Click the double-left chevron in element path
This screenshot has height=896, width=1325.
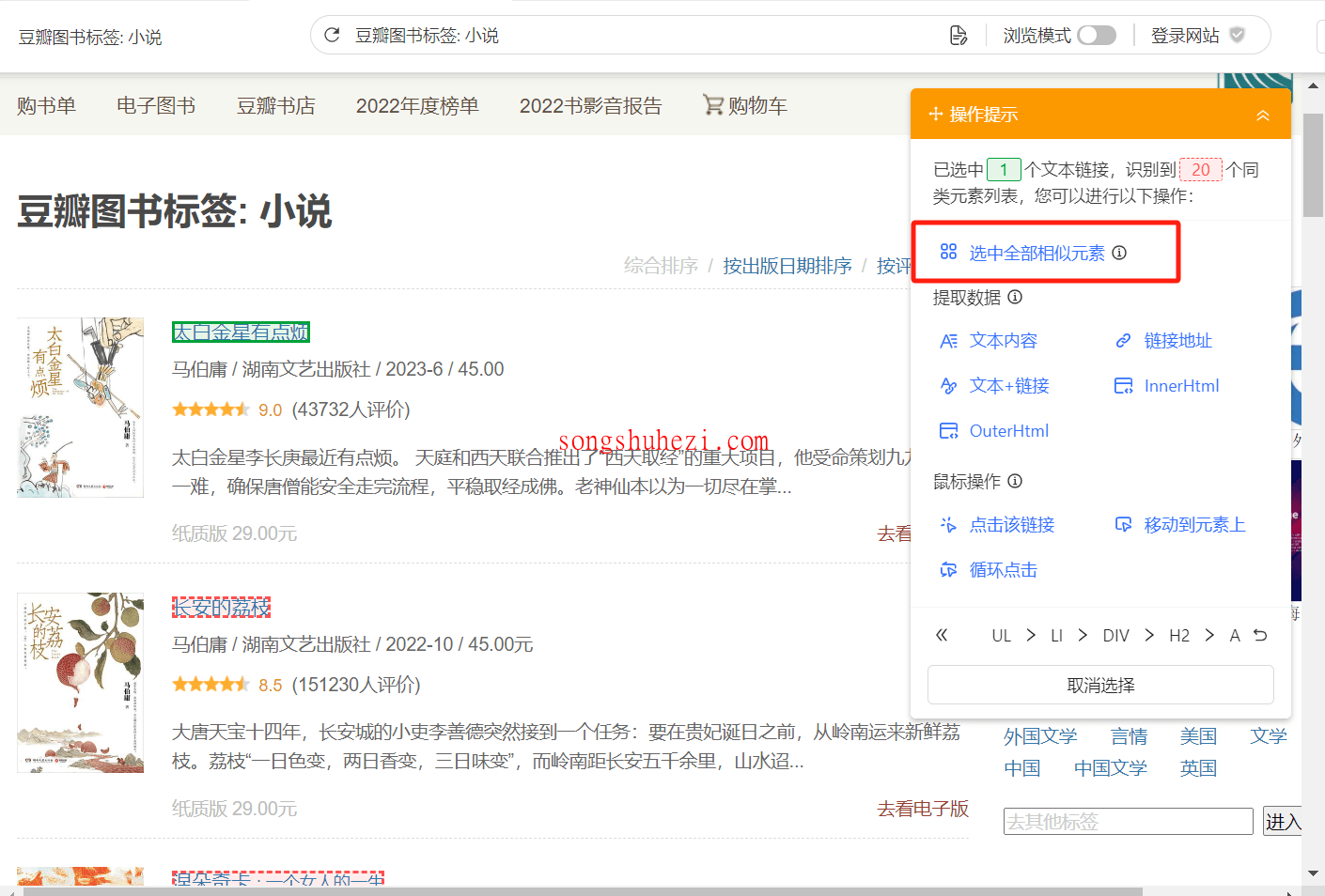pyautogui.click(x=942, y=635)
